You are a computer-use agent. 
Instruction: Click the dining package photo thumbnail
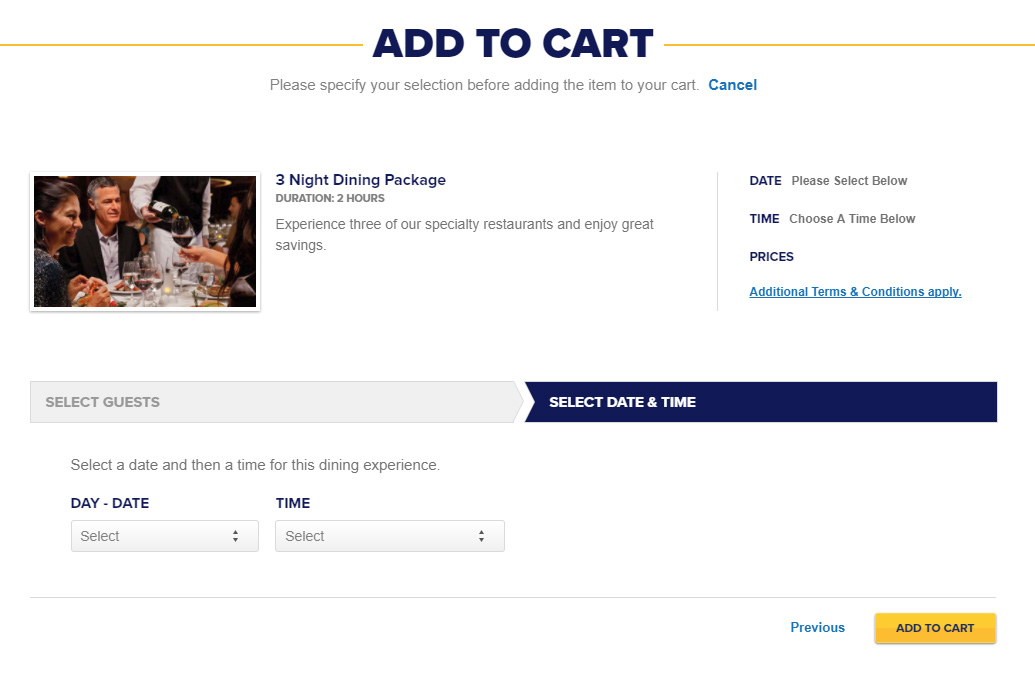pos(145,241)
